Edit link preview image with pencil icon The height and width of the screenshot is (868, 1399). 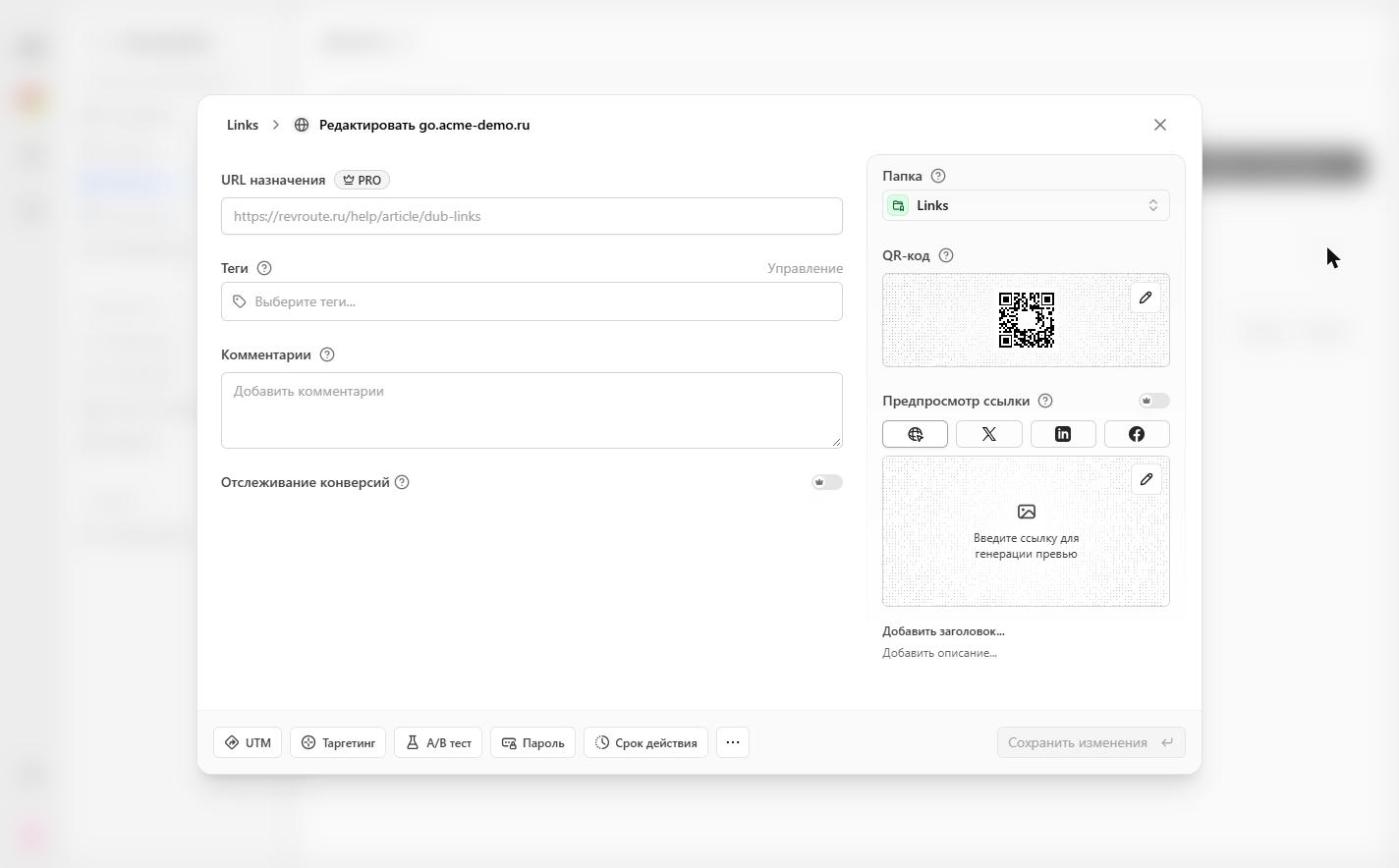(1146, 480)
